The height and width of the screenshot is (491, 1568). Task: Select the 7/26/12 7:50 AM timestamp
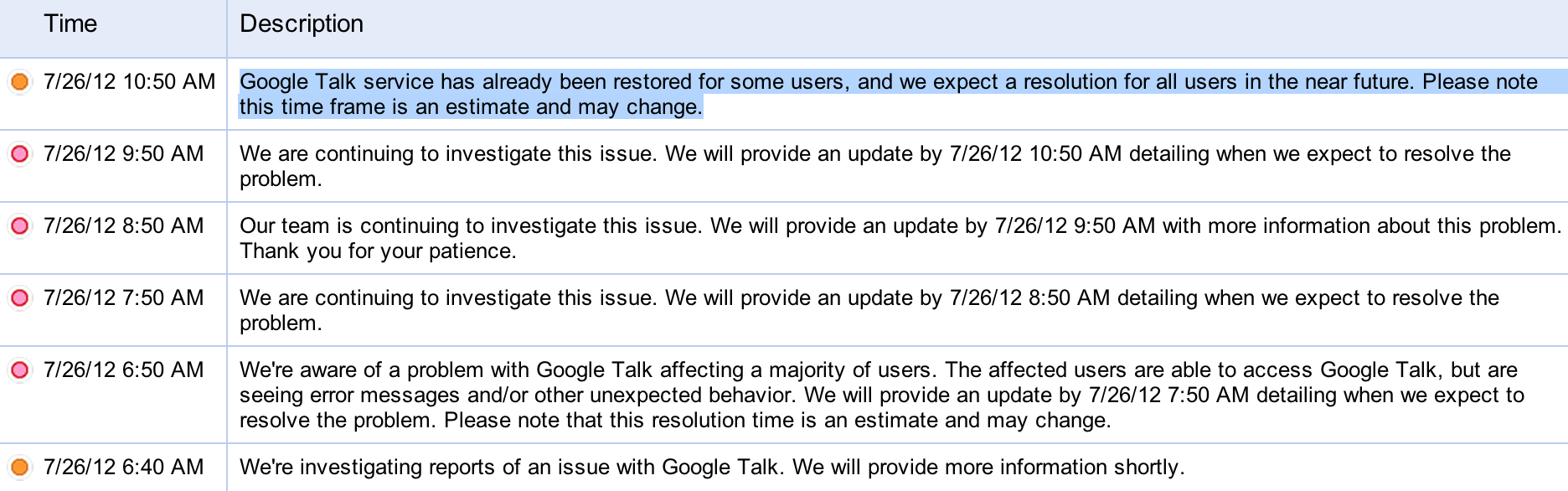(123, 298)
